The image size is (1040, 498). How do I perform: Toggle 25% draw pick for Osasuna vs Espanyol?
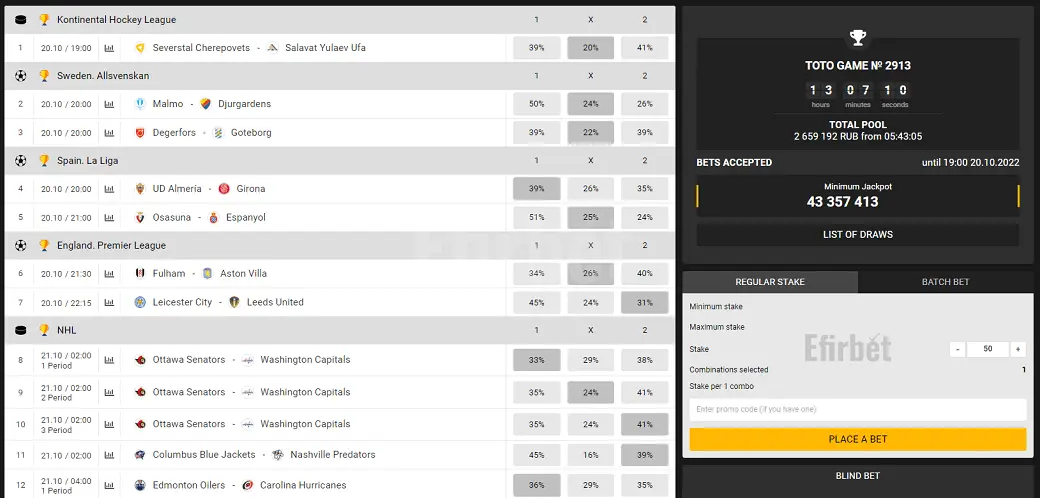click(590, 218)
